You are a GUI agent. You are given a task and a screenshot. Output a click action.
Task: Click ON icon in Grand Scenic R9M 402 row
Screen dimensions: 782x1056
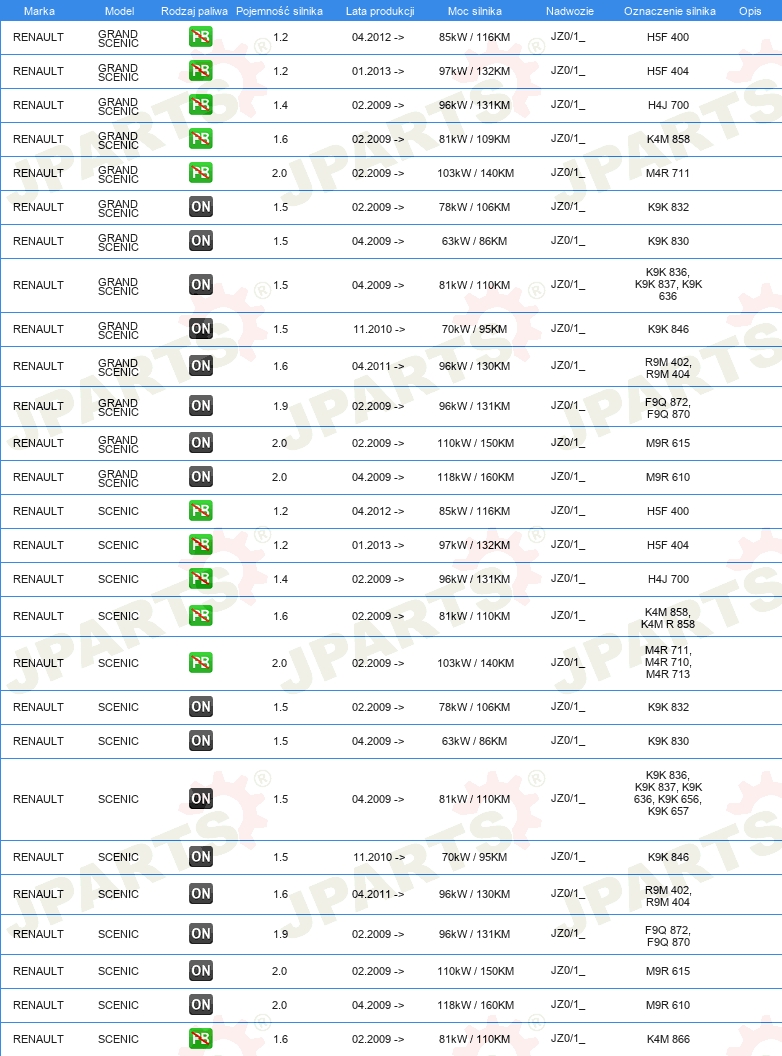(x=201, y=366)
